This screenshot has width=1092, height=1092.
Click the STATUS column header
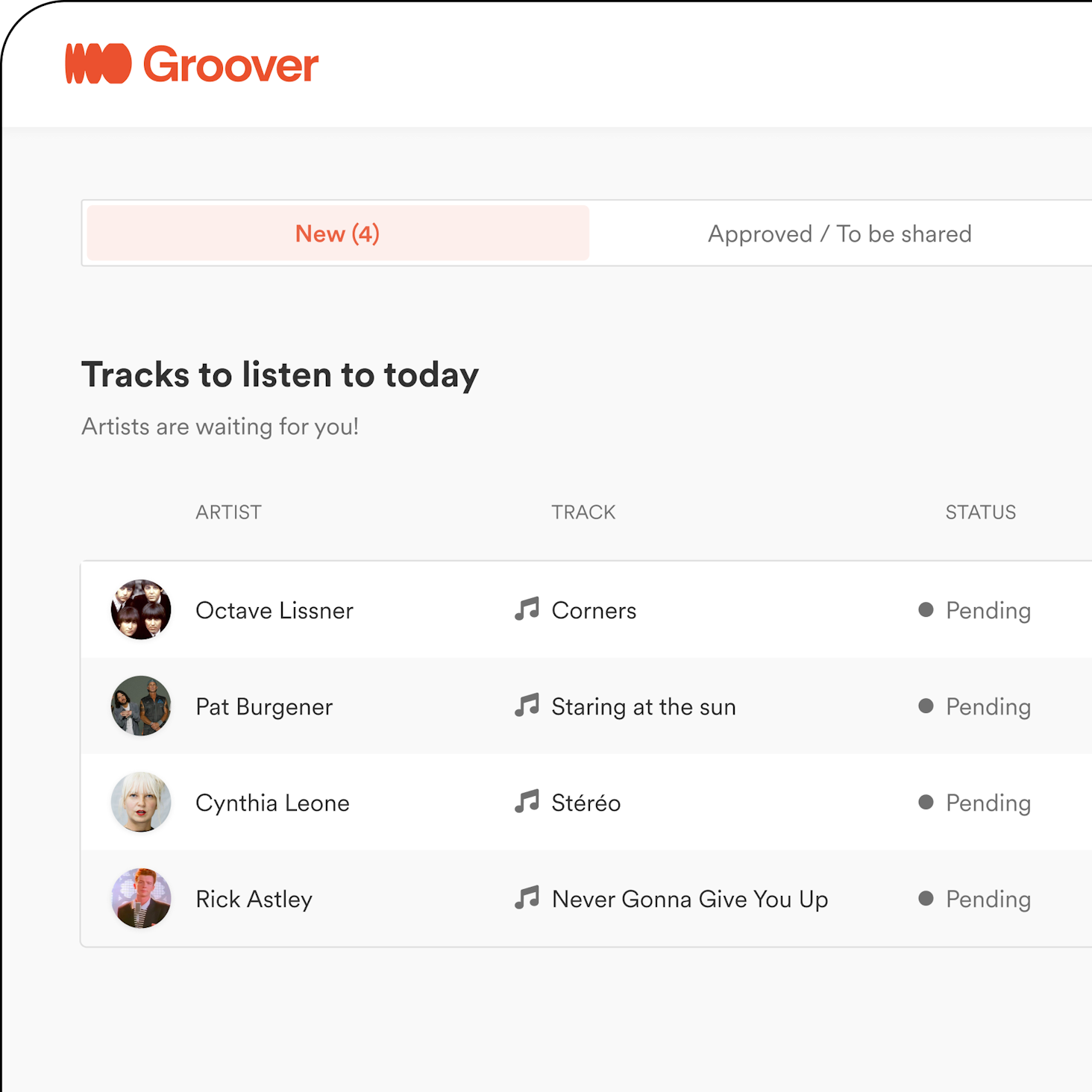(x=980, y=512)
